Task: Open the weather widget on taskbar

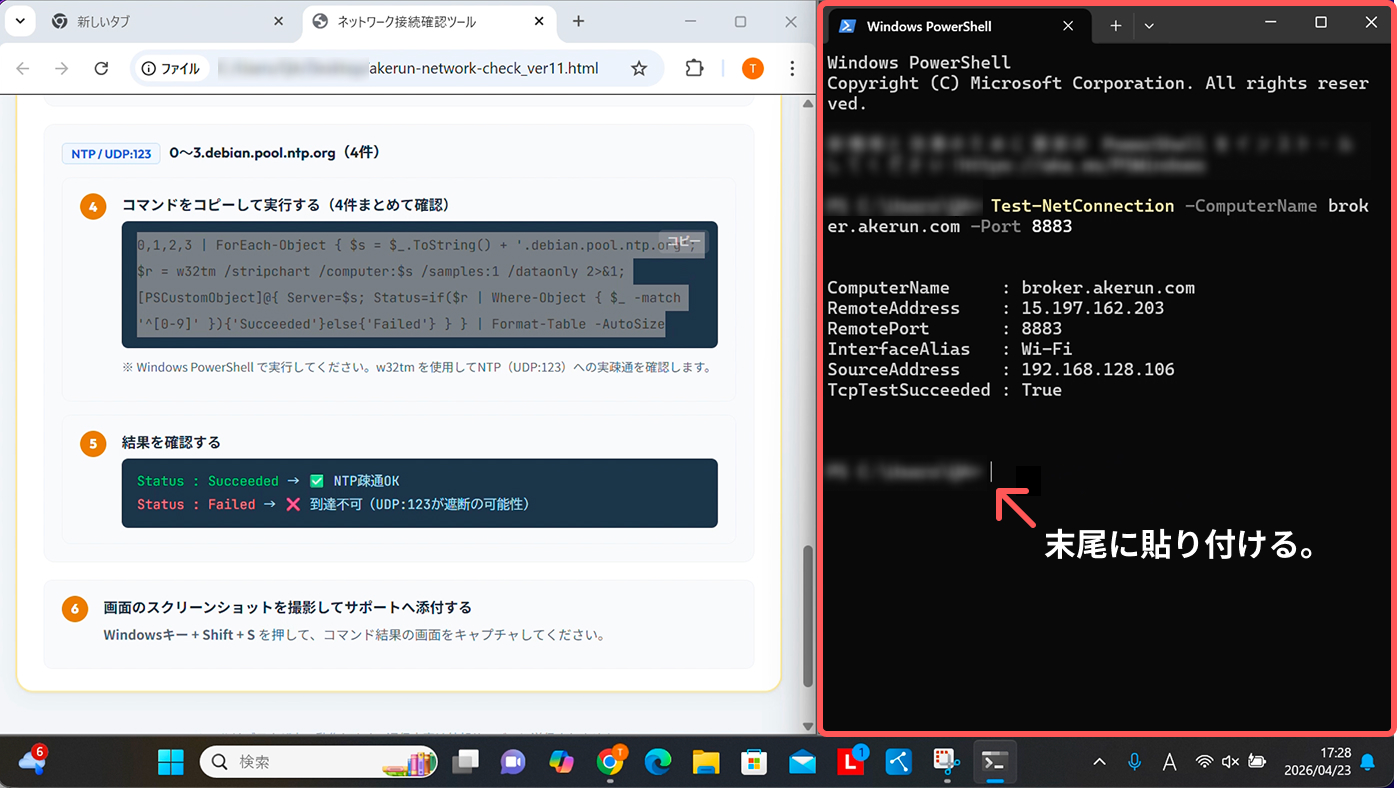Action: coord(32,761)
